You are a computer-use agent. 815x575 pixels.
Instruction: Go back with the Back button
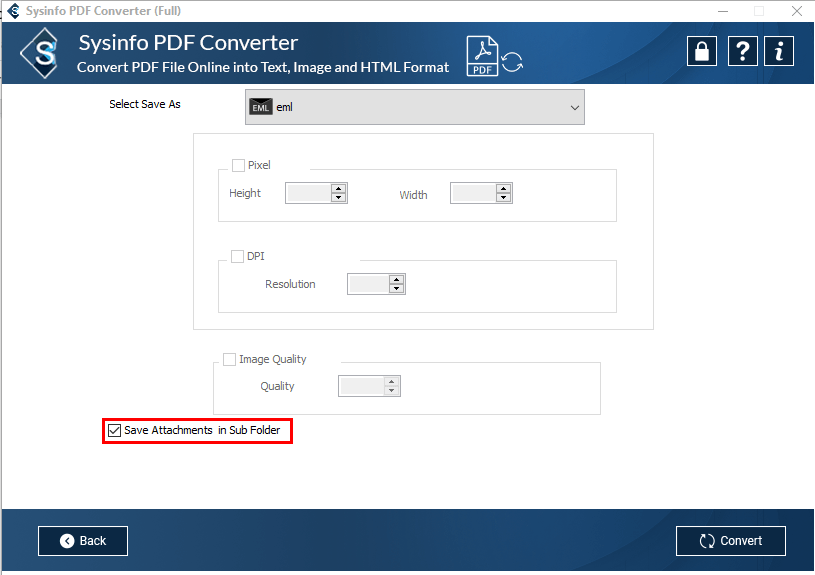(x=83, y=541)
